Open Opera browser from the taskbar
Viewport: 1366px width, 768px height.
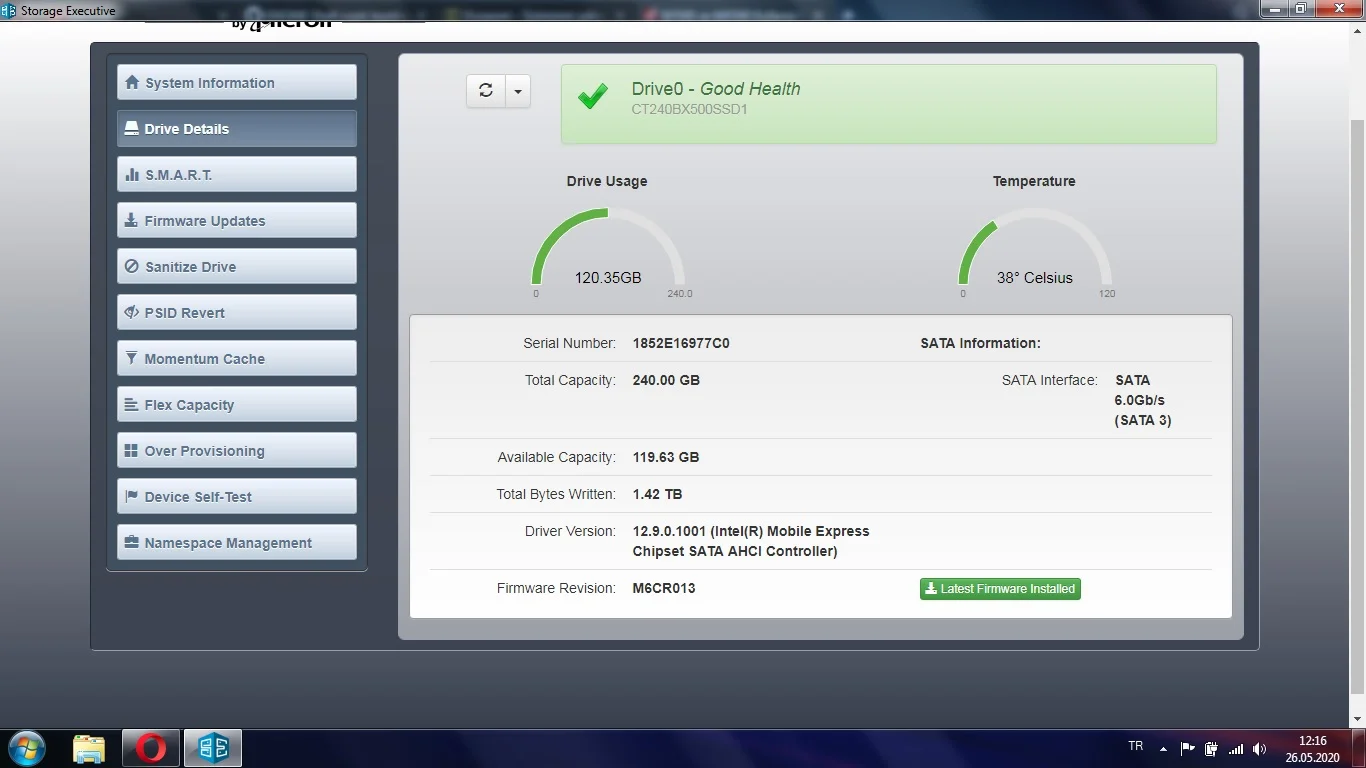pyautogui.click(x=151, y=748)
